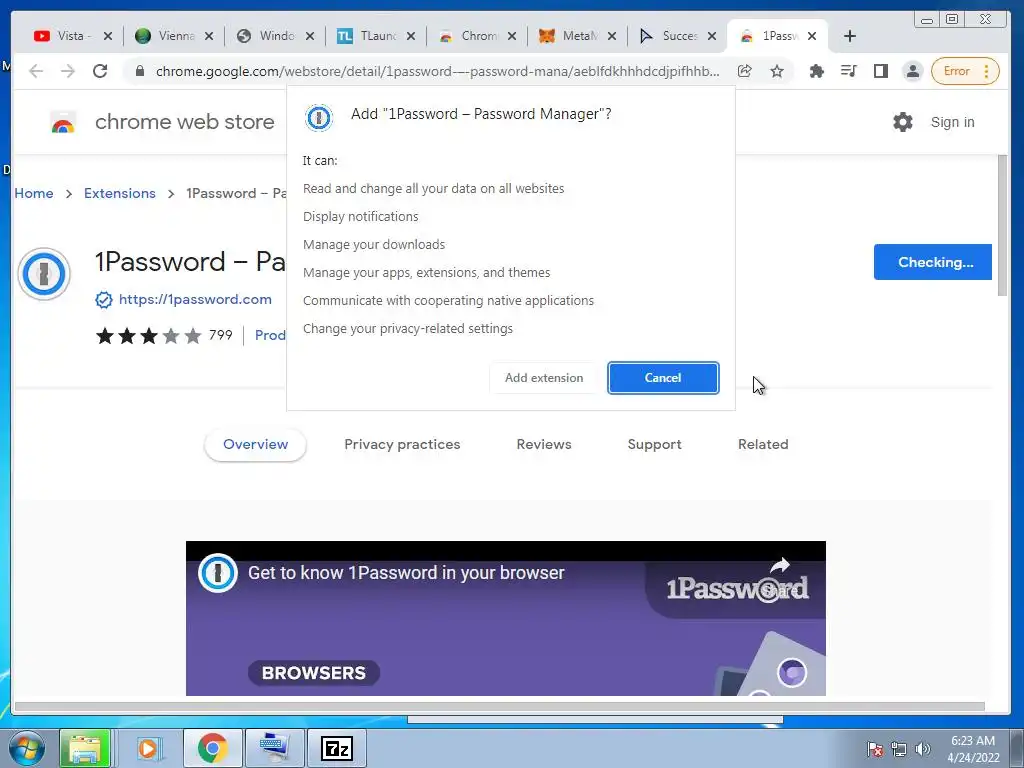Click Cancel in the permission dialog

[x=663, y=377]
